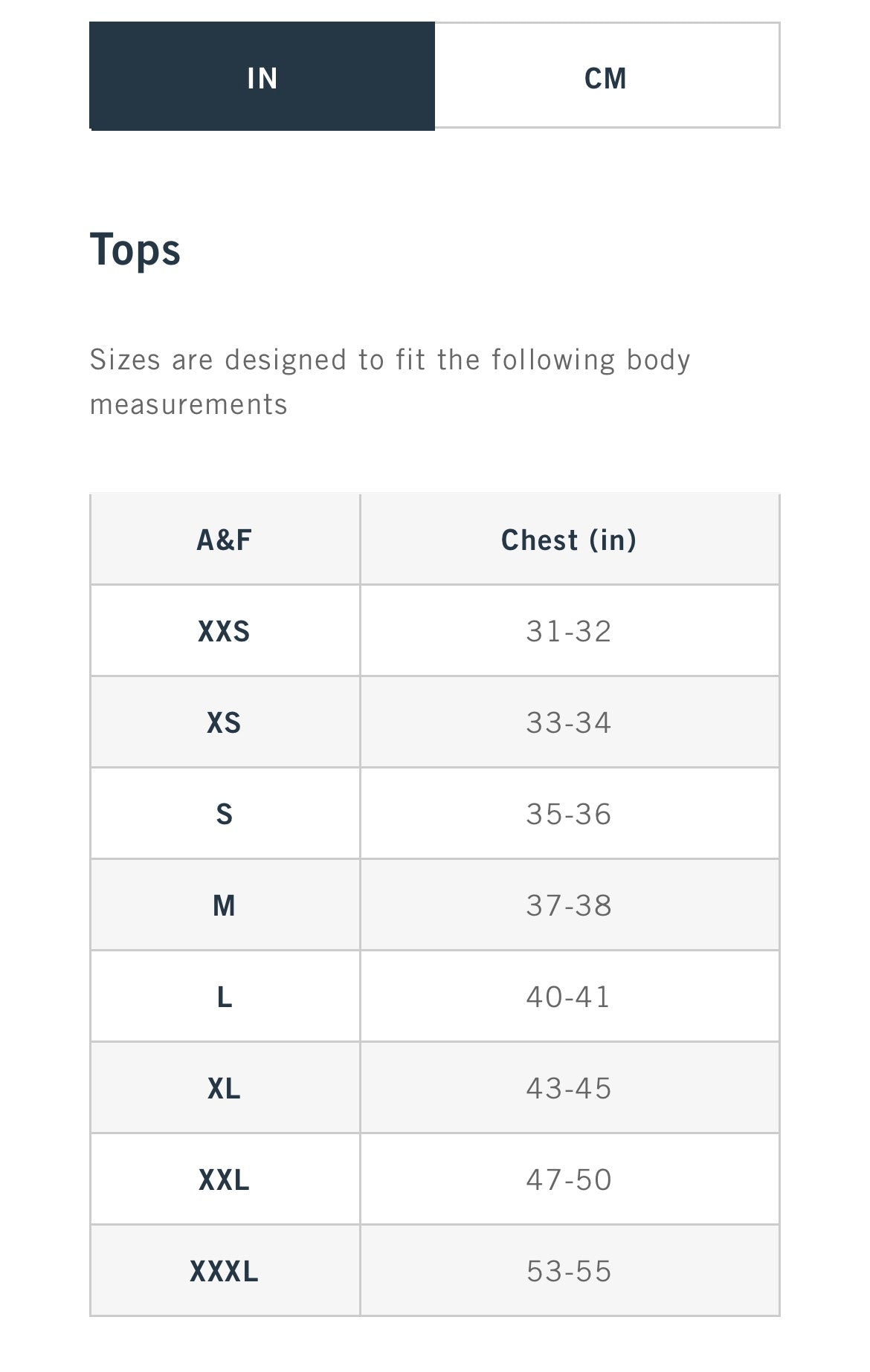Click the 31-32 chest measurement
The image size is (870, 1372).
pyautogui.click(x=569, y=631)
